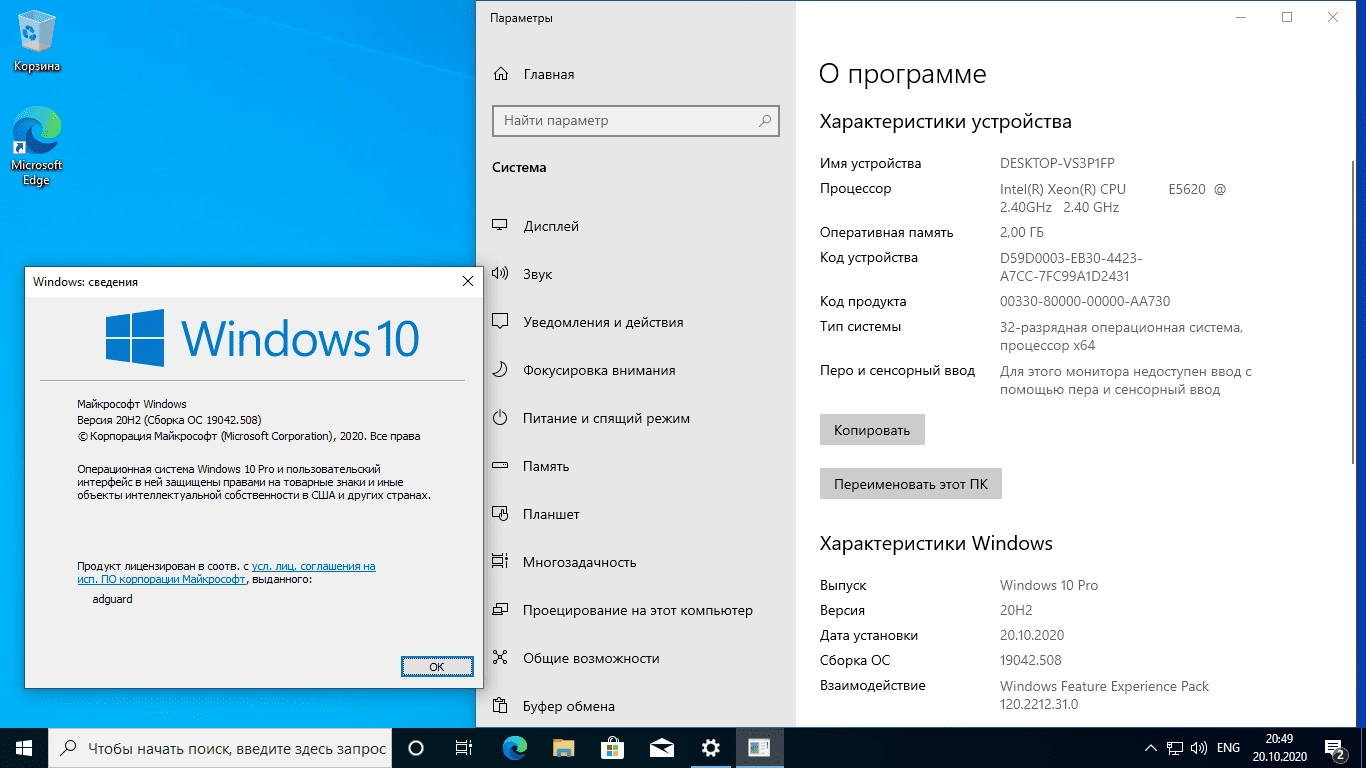Click the Cortana circle on taskbar
This screenshot has height=768, width=1366.
tap(416, 748)
